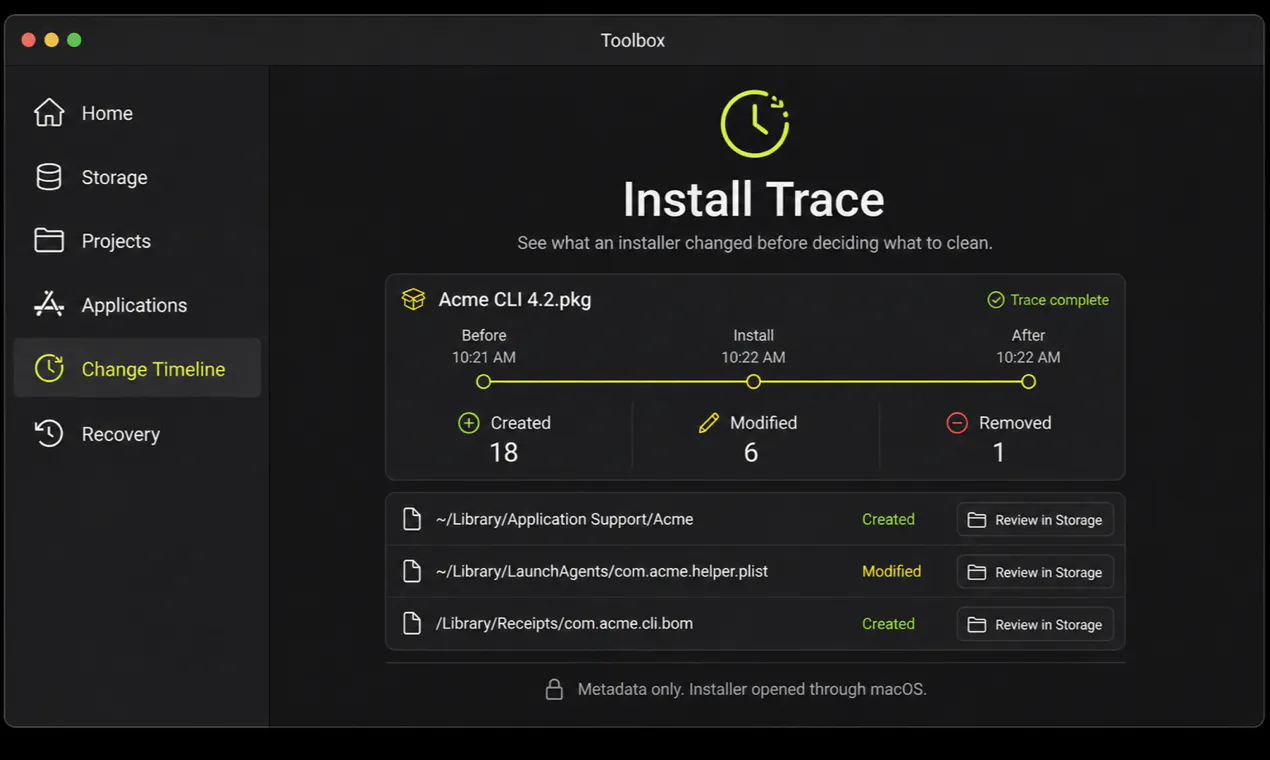Click file icon for Application Support/Acme row
This screenshot has height=760, width=1270.
click(411, 519)
